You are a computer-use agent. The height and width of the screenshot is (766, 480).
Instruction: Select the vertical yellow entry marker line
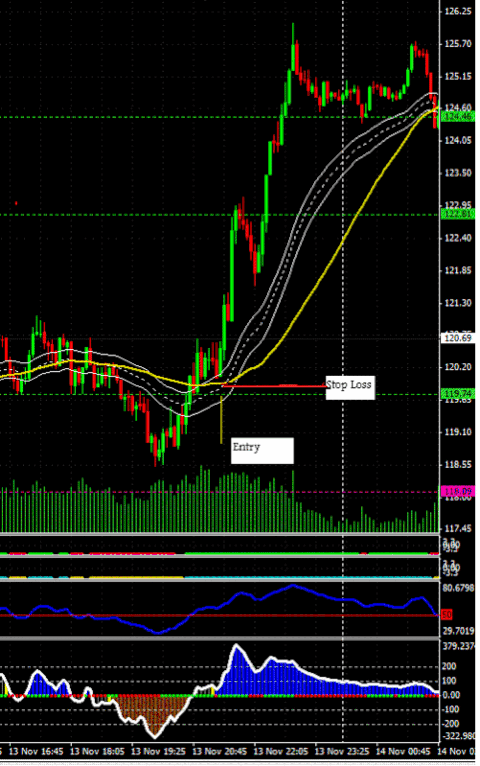coord(221,420)
